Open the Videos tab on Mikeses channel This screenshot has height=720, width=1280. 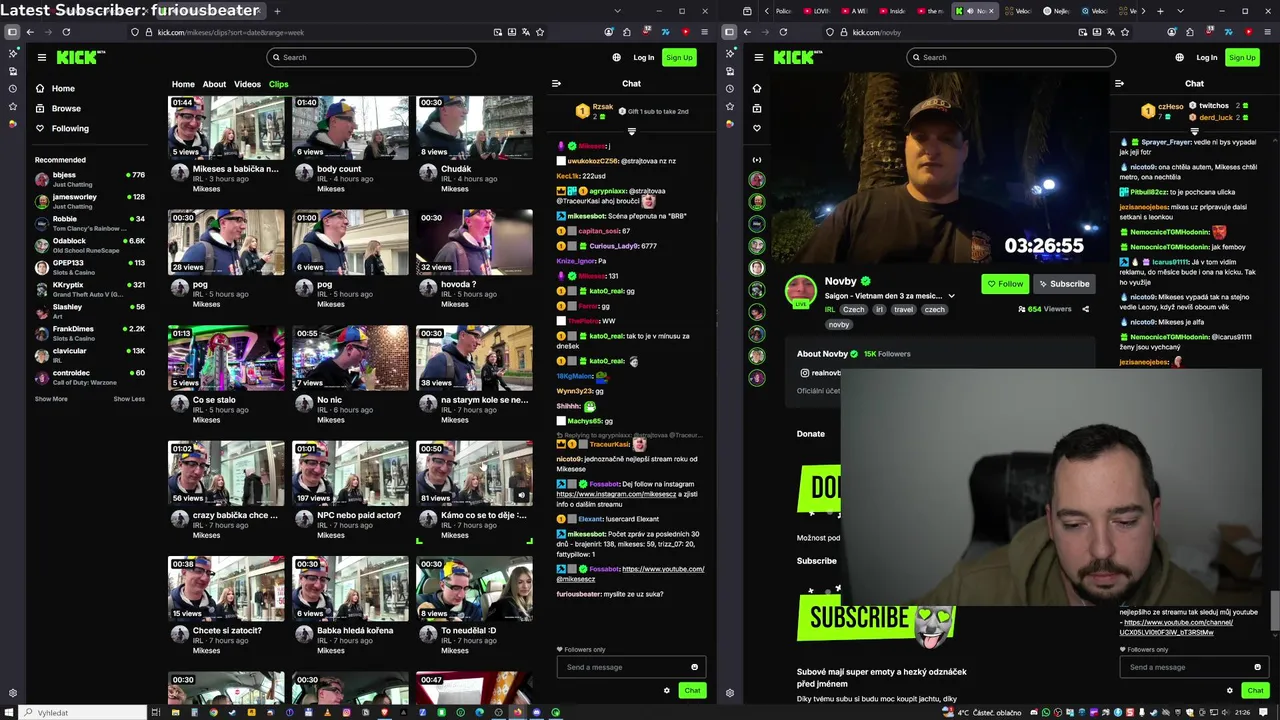[247, 84]
